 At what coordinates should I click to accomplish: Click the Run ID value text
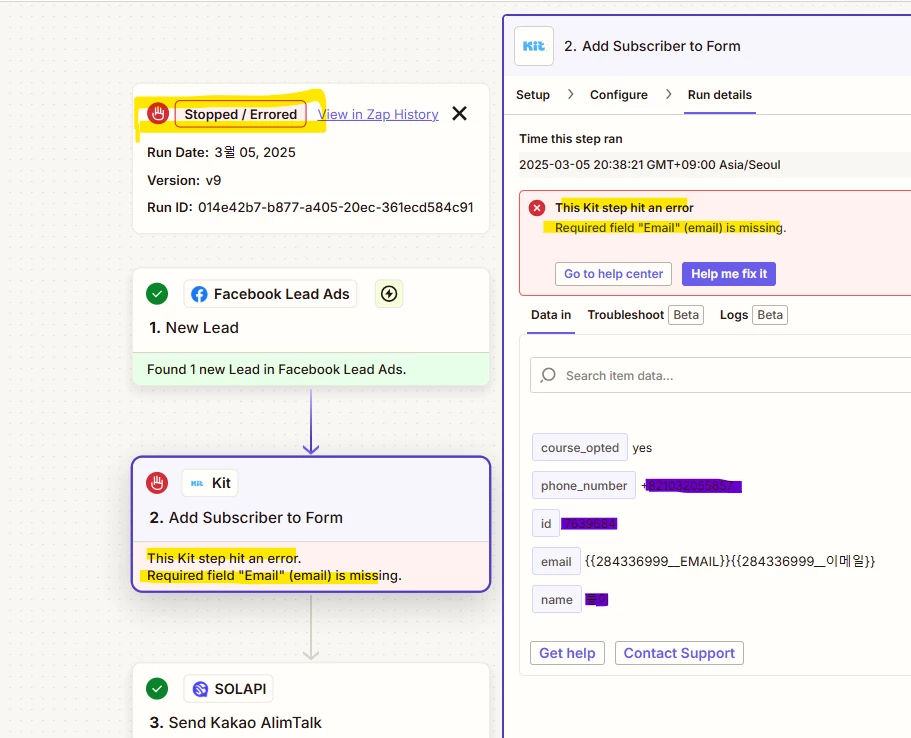coord(336,207)
